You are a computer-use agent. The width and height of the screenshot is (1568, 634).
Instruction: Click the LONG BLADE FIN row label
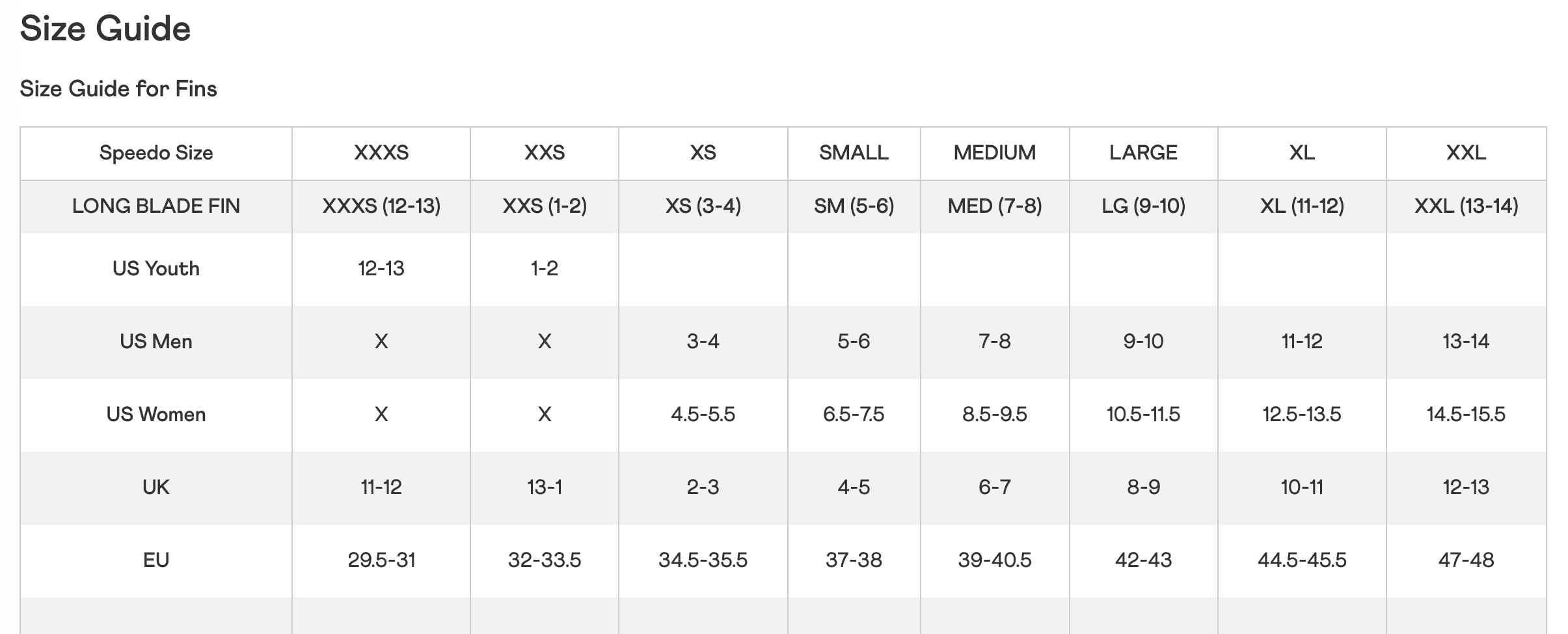click(156, 206)
